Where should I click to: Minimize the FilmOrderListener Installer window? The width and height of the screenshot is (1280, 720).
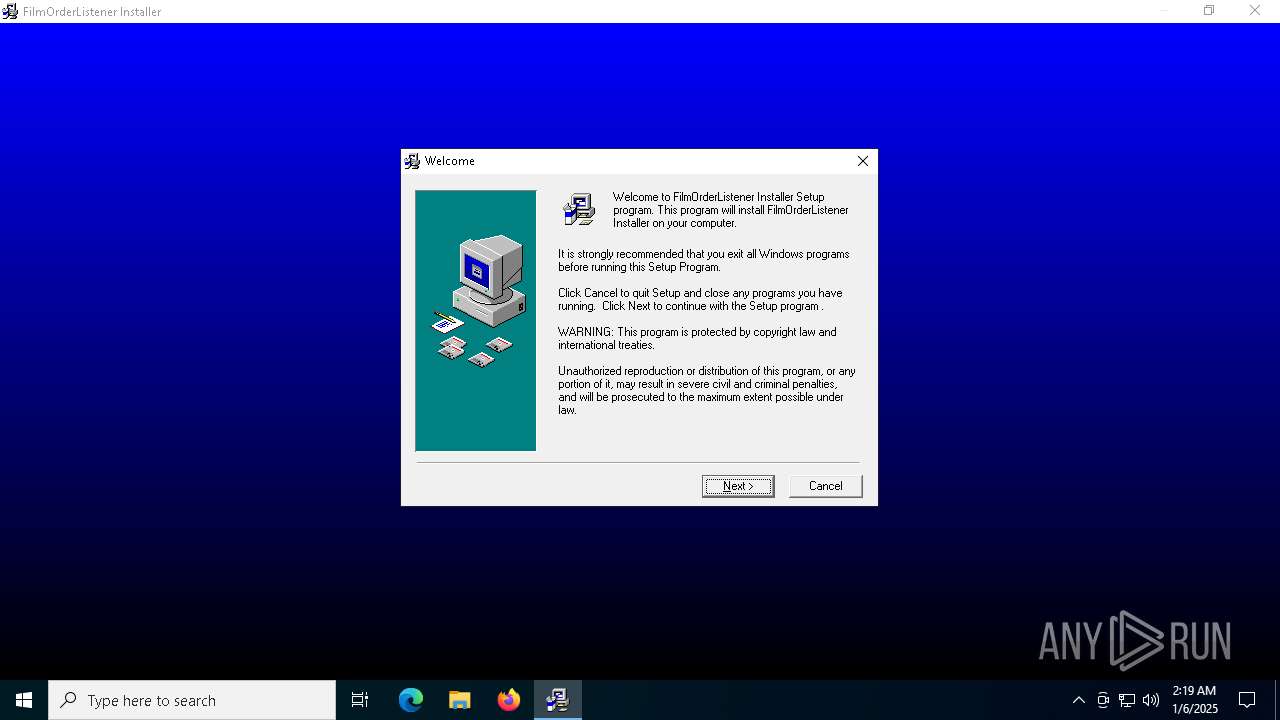(x=1163, y=11)
